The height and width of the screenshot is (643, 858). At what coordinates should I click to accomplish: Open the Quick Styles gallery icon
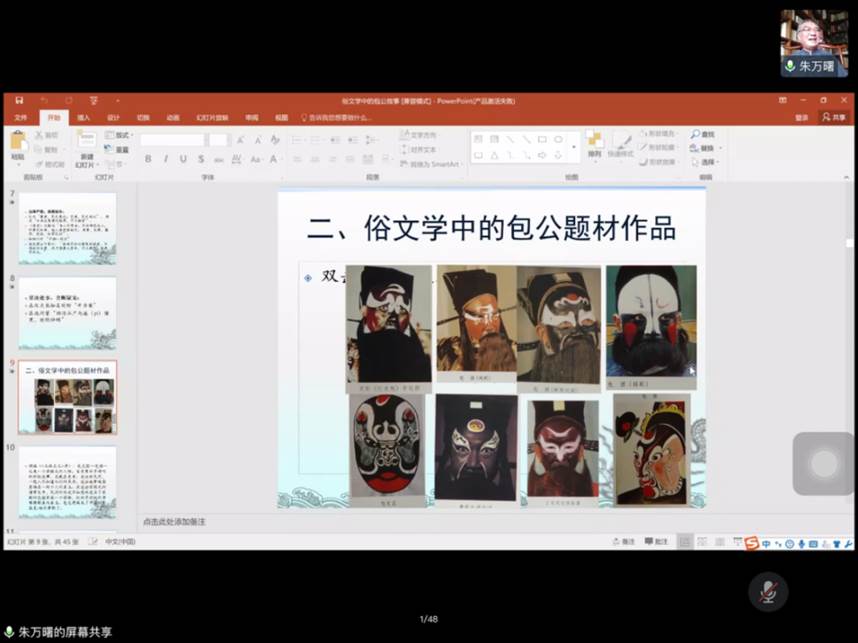pos(624,141)
